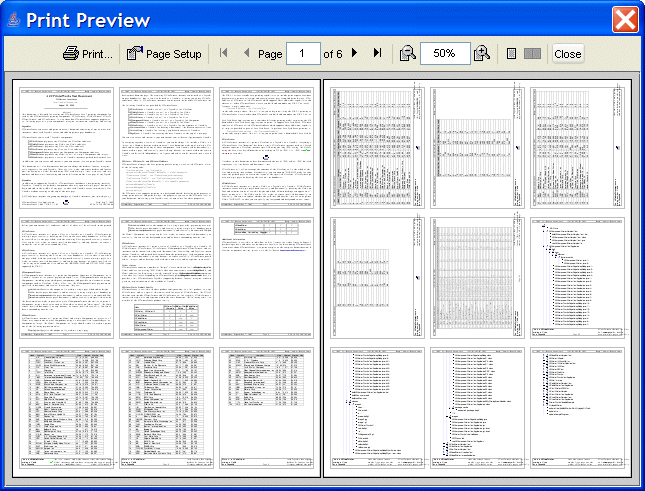Select third bottom-row thumbnail, left sheet

267,408
